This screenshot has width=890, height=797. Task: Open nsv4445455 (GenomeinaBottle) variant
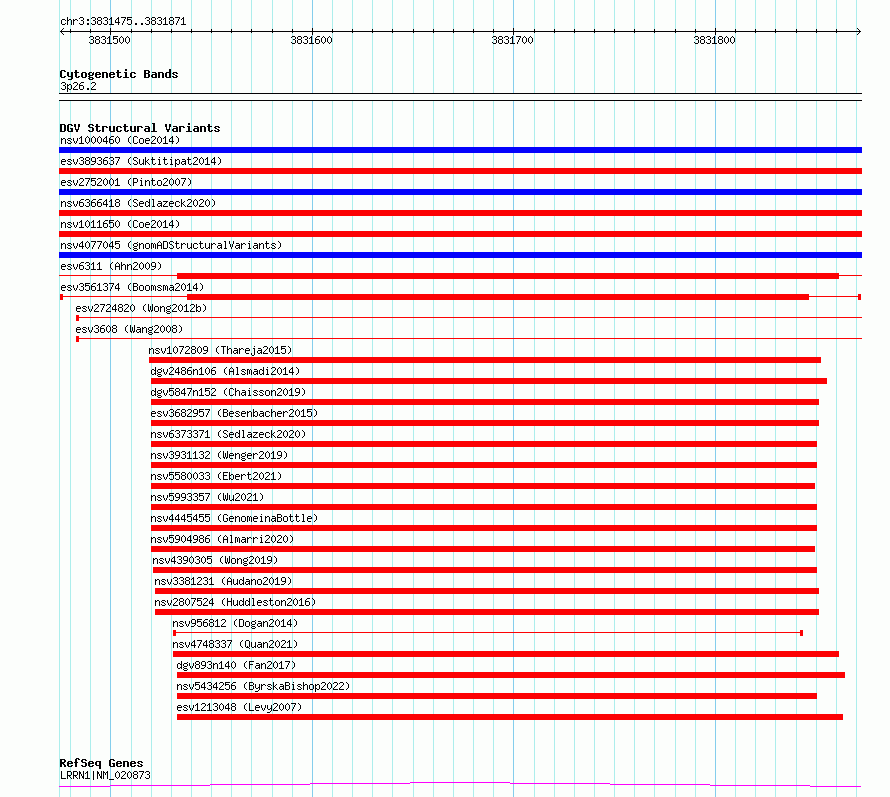click(234, 518)
